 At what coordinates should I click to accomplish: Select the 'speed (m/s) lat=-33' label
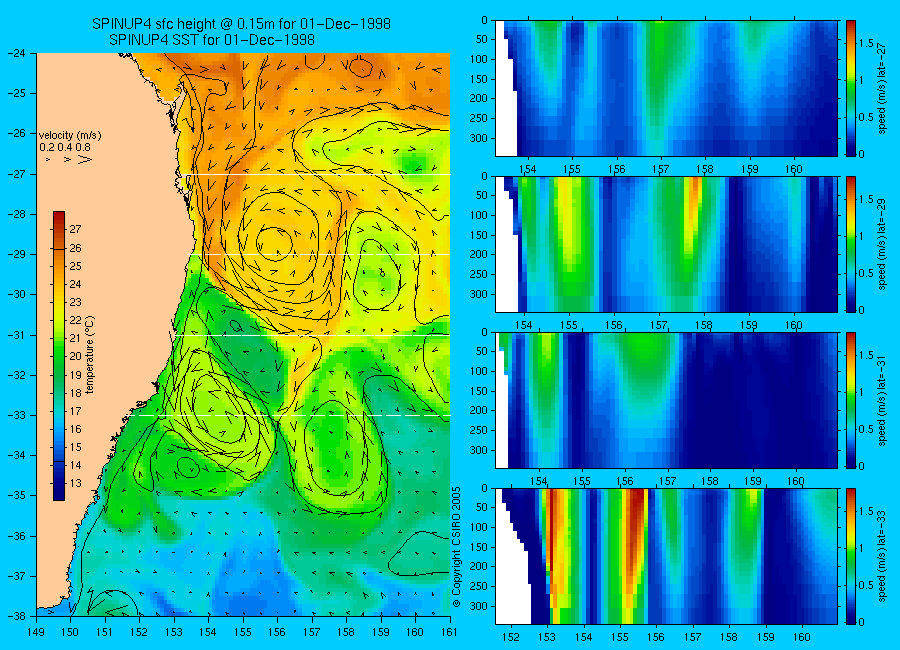tap(882, 556)
